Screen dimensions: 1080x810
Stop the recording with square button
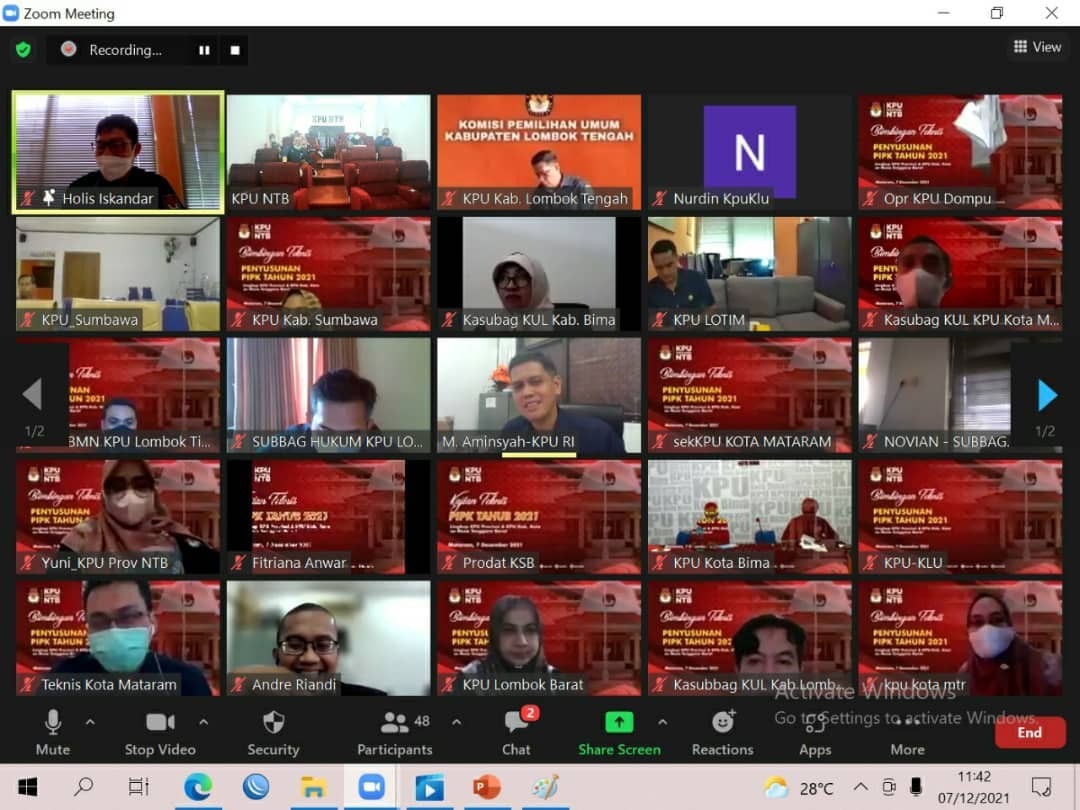235,50
